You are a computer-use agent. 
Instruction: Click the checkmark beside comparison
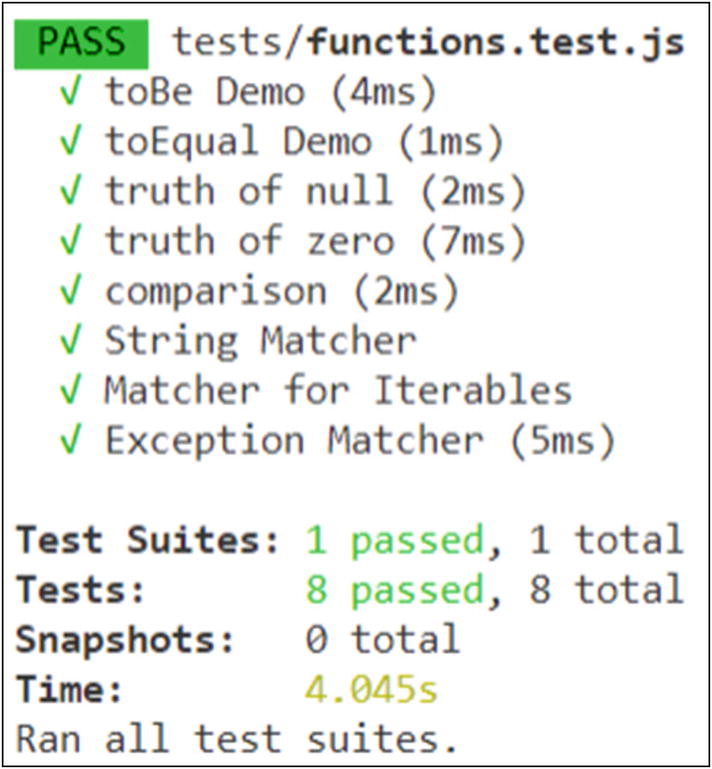click(69, 291)
